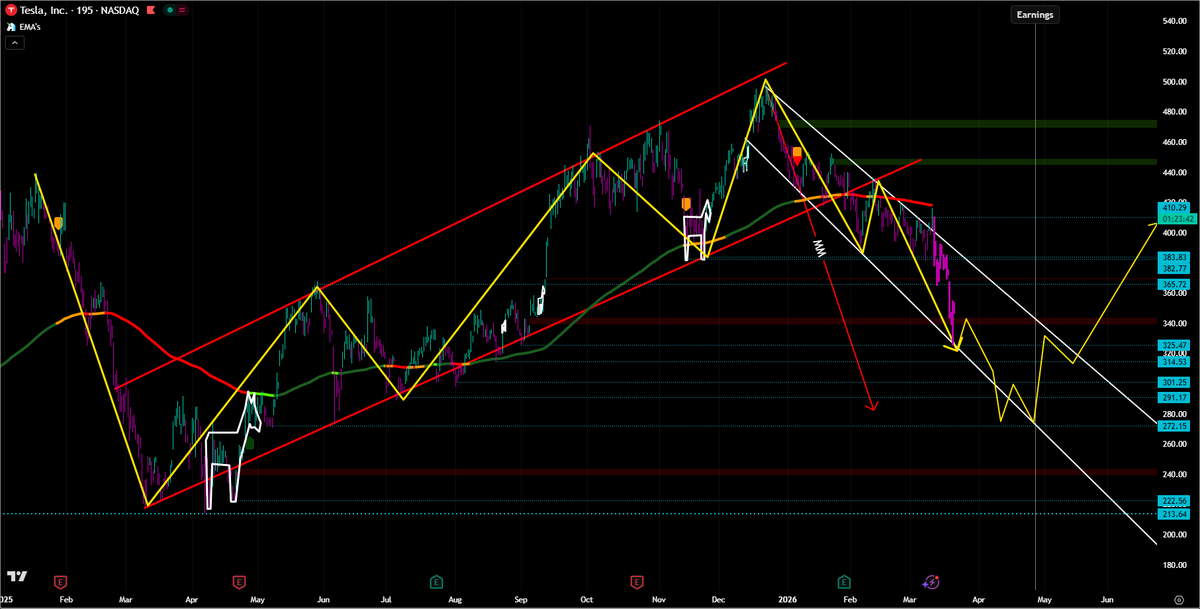Click the 272.15 price level label

1173,426
